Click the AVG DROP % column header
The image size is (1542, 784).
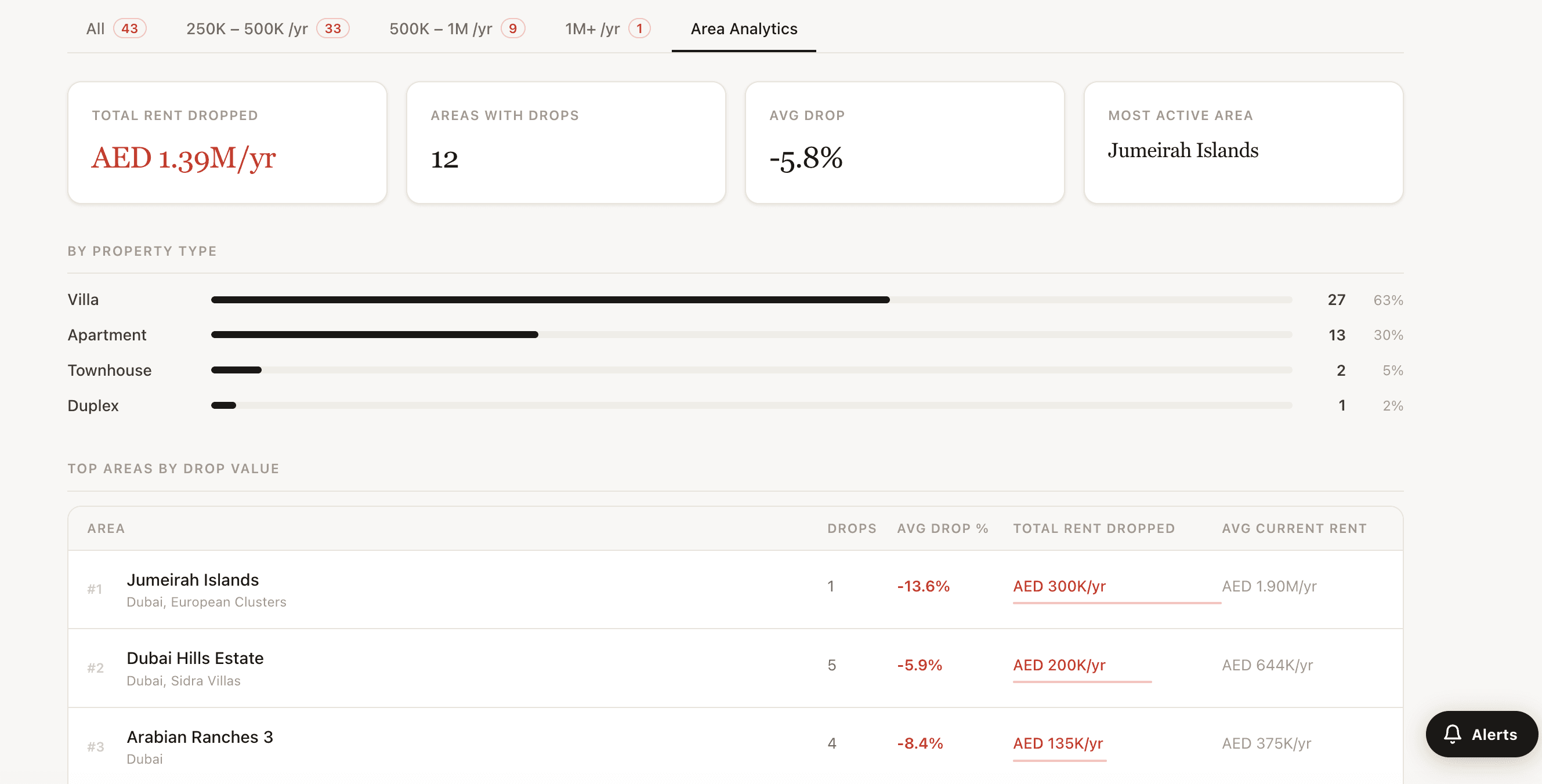click(942, 528)
